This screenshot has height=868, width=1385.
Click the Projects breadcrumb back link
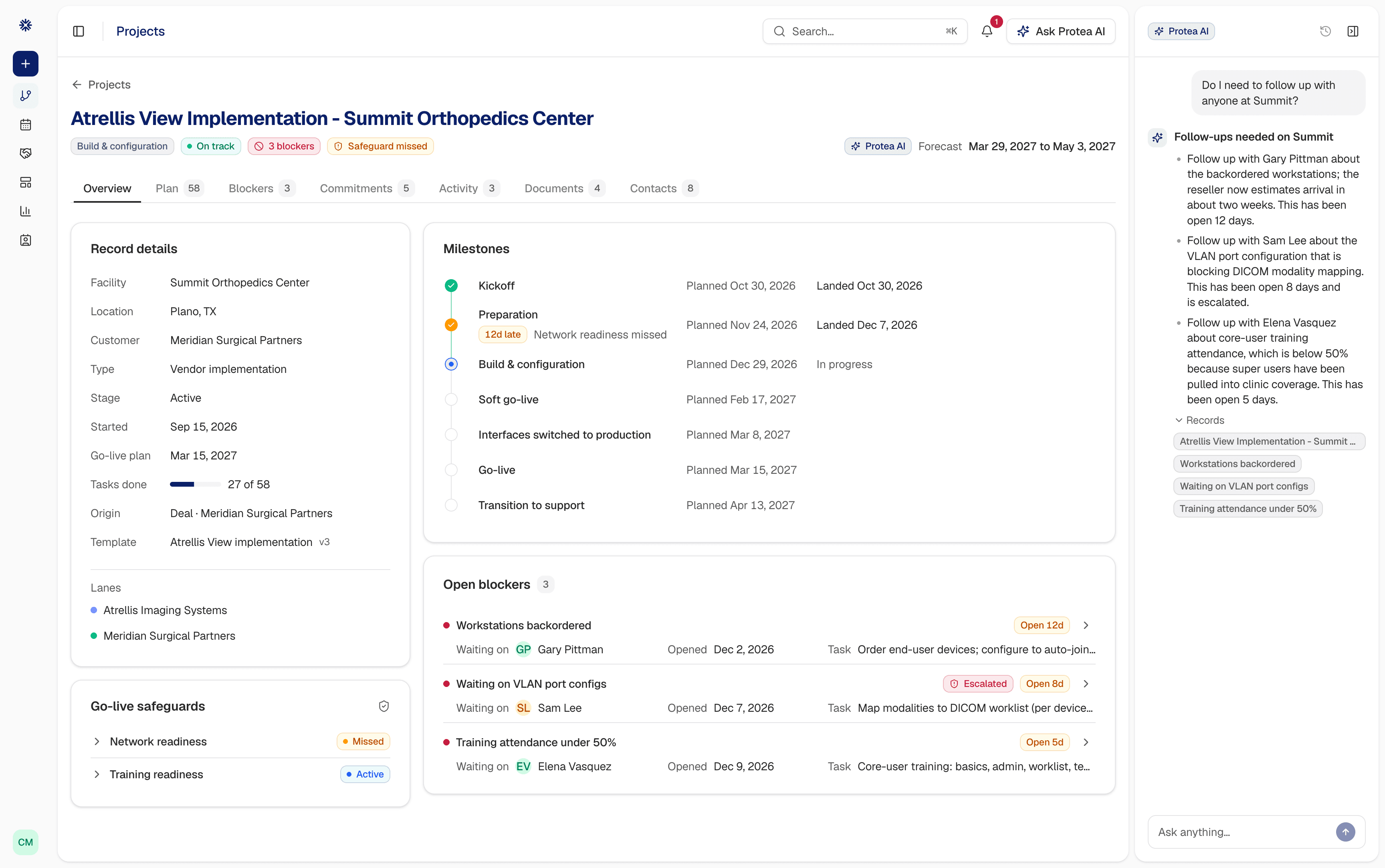click(x=101, y=85)
